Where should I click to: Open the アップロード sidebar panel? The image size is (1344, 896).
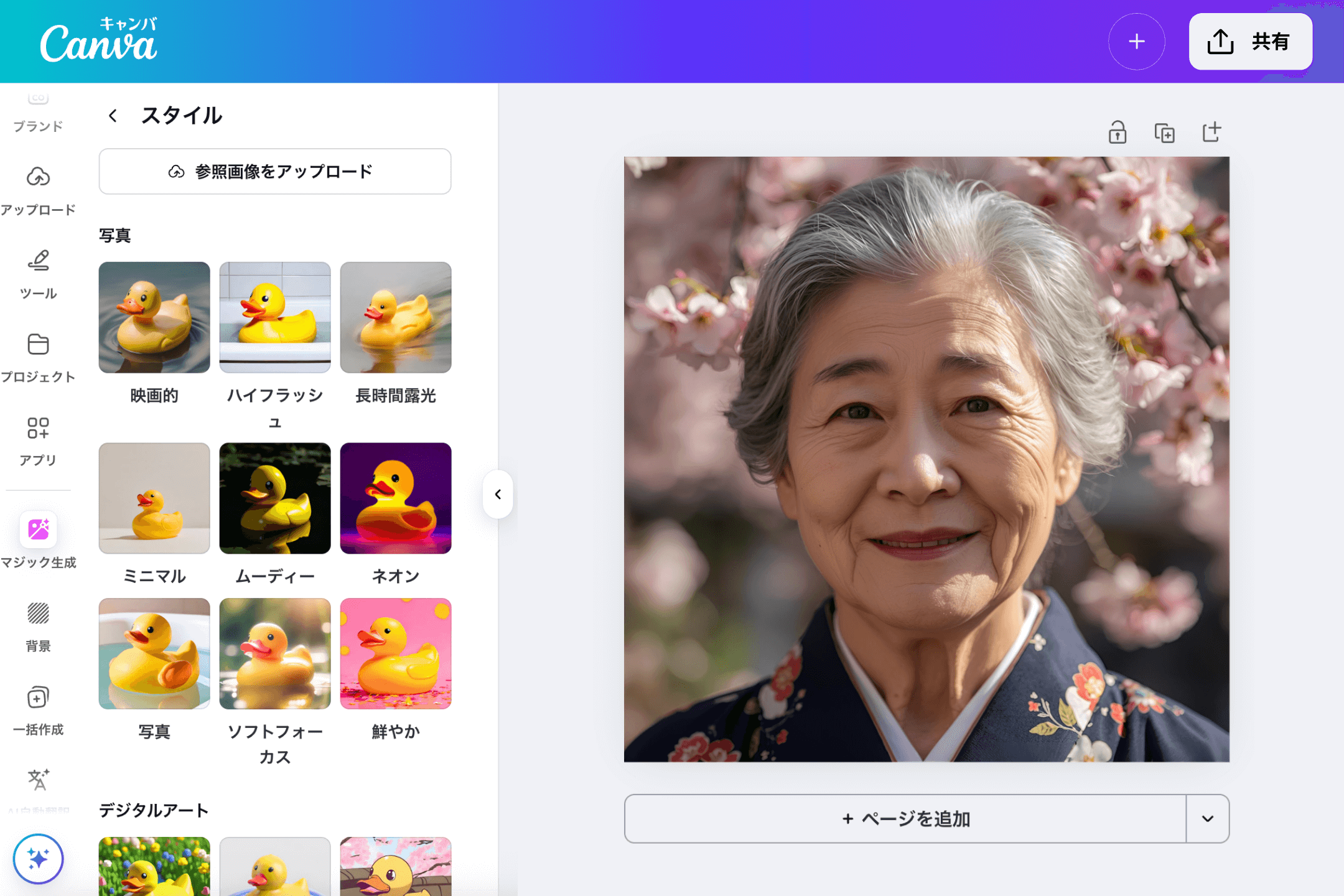coord(38,190)
